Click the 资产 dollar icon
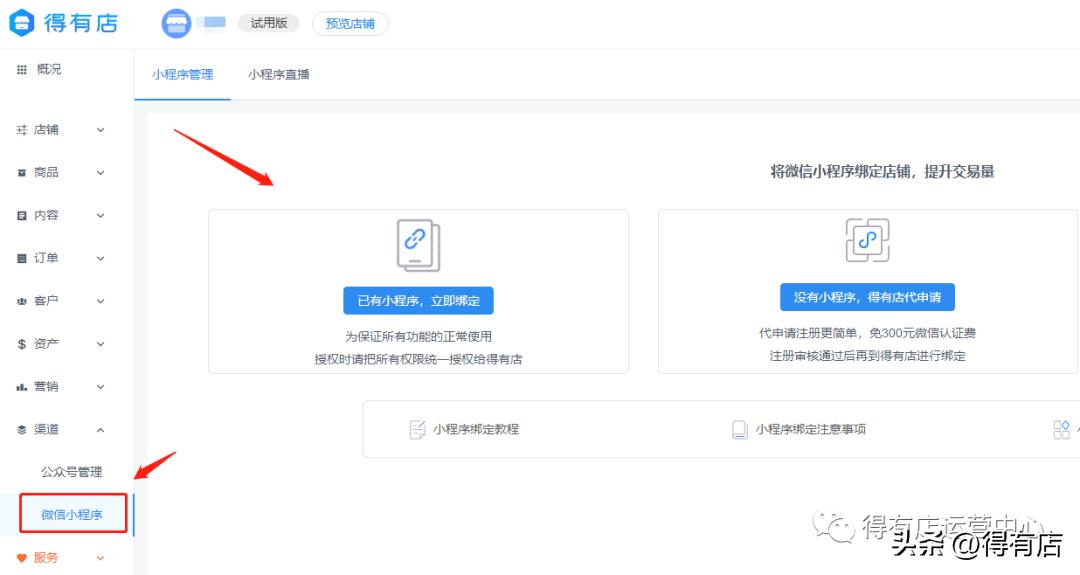 21,344
